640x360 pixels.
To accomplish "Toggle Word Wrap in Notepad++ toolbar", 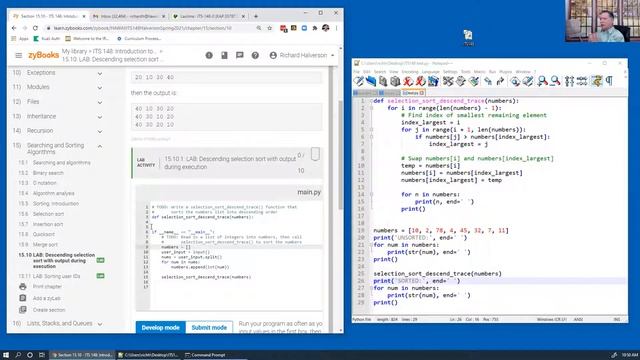I will pyautogui.click(x=597, y=81).
